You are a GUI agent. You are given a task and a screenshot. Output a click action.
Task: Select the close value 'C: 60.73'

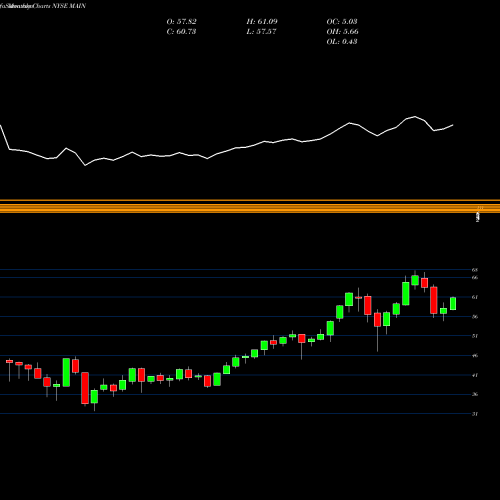(181, 32)
